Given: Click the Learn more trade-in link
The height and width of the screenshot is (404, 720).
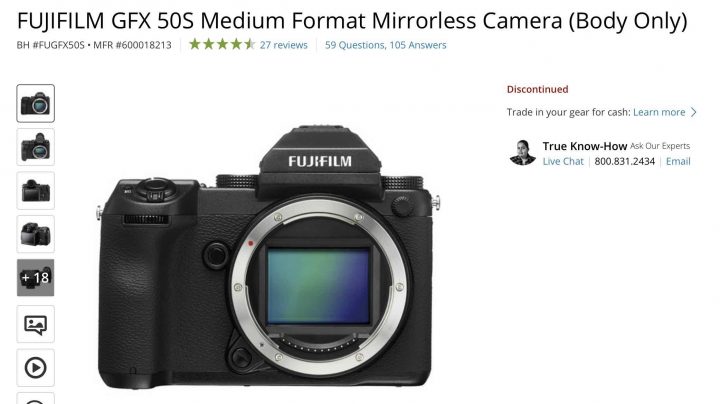Looking at the screenshot, I should click(x=659, y=112).
